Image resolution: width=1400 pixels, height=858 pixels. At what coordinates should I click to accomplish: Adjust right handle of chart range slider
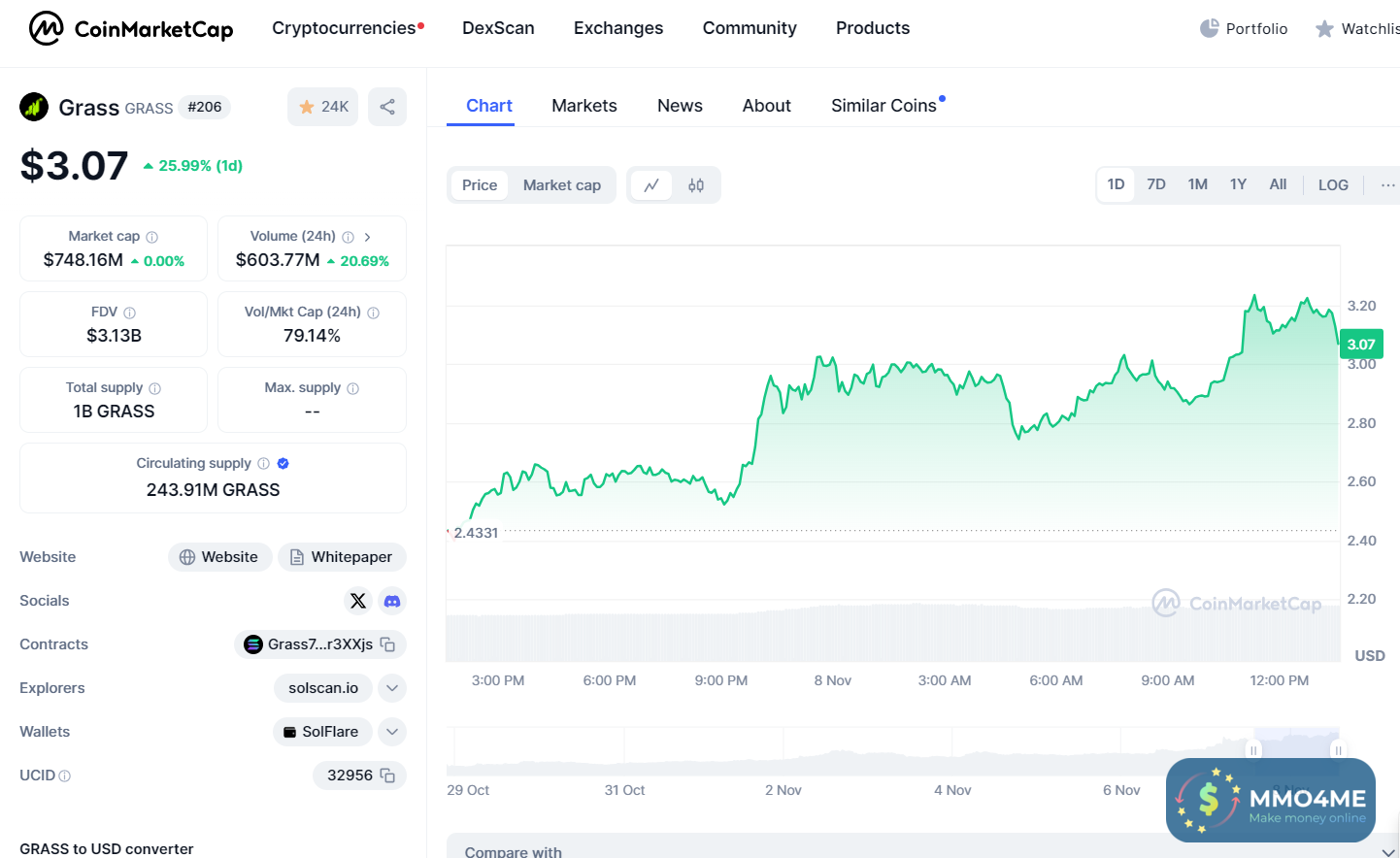[x=1338, y=750]
